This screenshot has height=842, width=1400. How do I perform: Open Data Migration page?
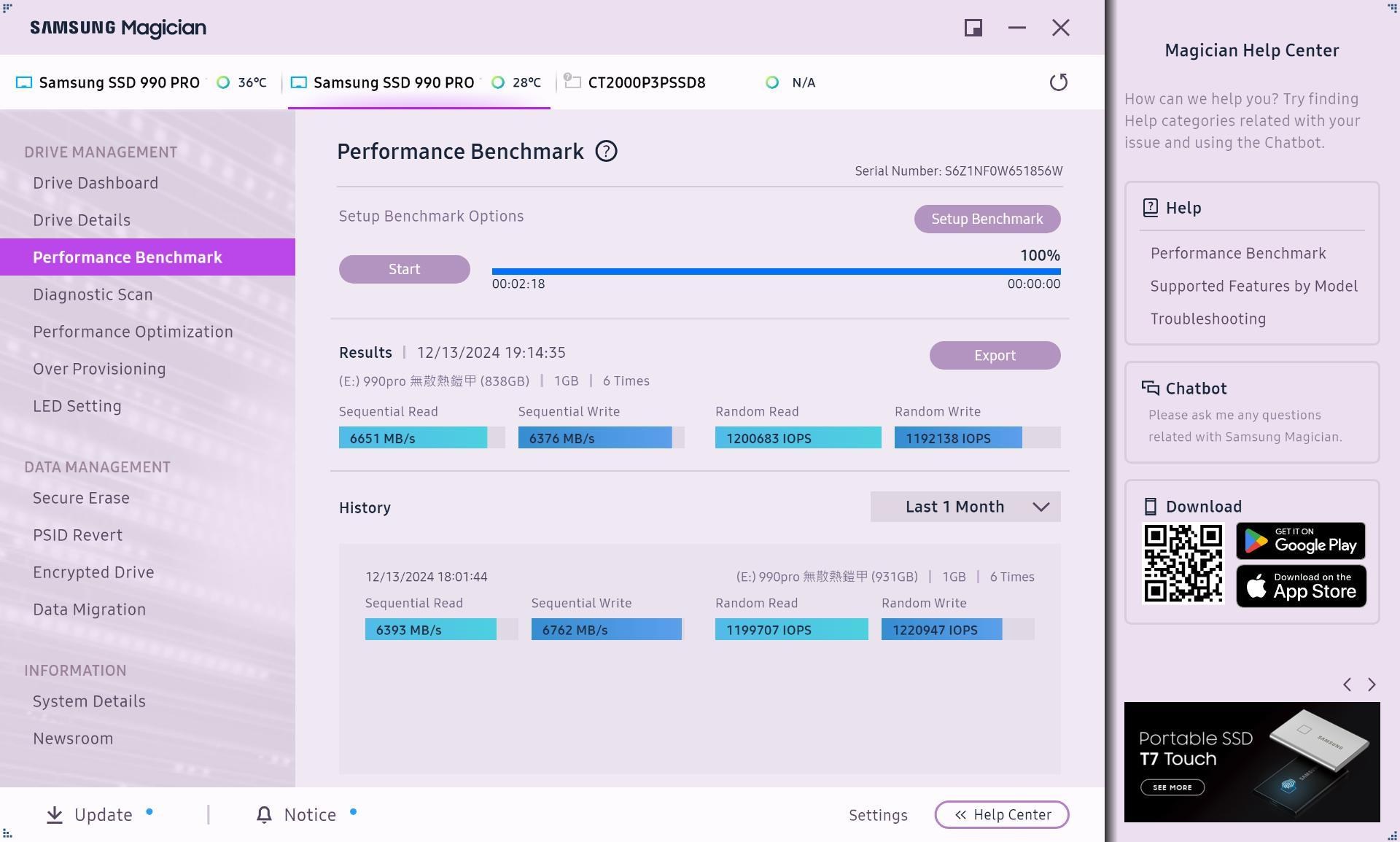pyautogui.click(x=89, y=609)
